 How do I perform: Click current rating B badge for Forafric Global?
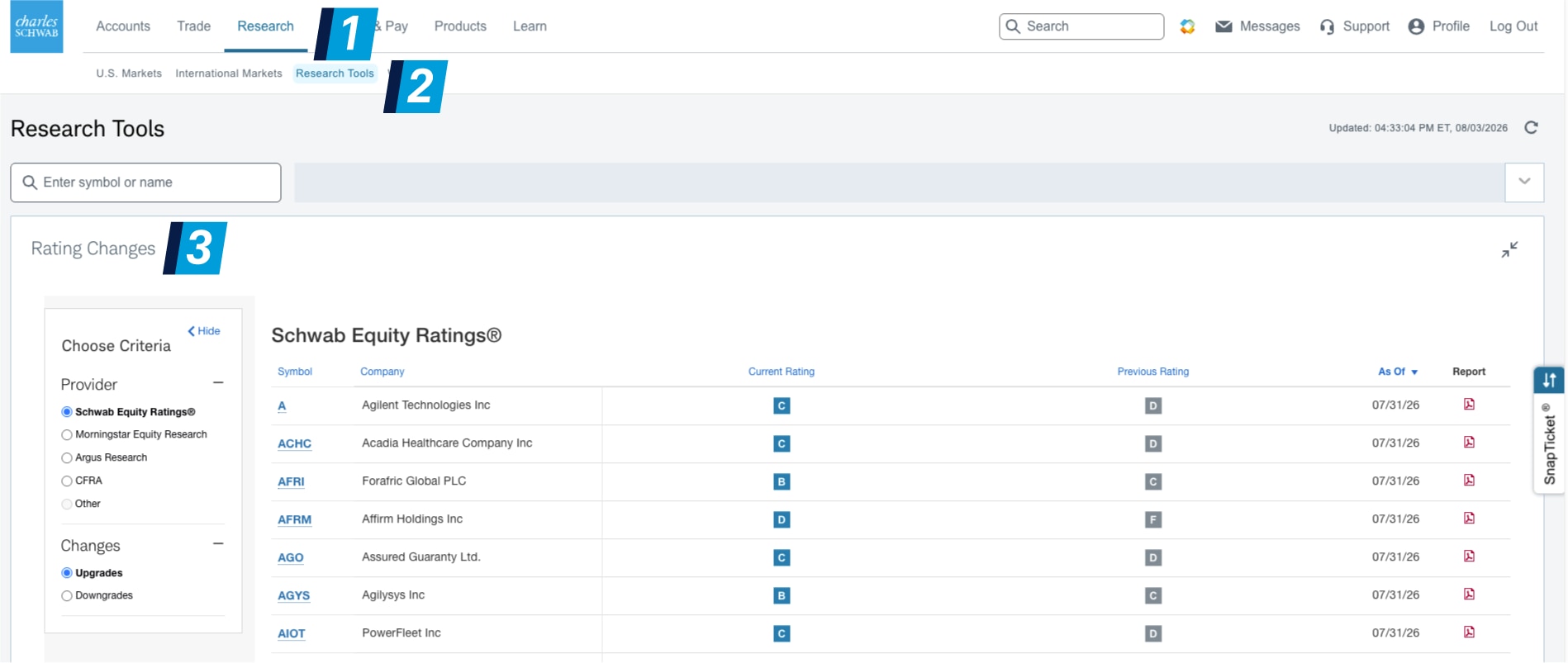coord(782,481)
